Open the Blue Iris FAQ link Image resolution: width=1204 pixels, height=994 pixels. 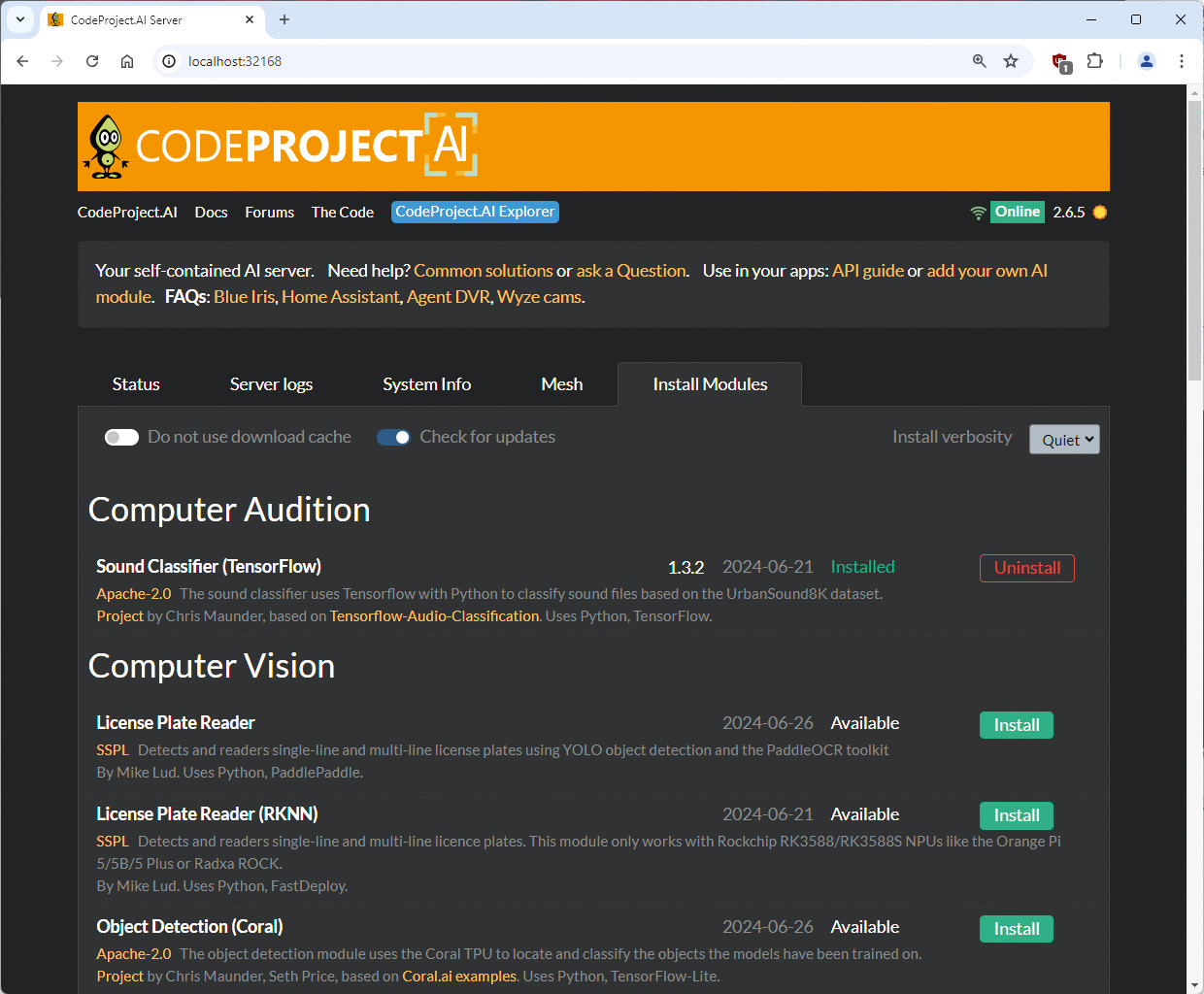tap(244, 297)
